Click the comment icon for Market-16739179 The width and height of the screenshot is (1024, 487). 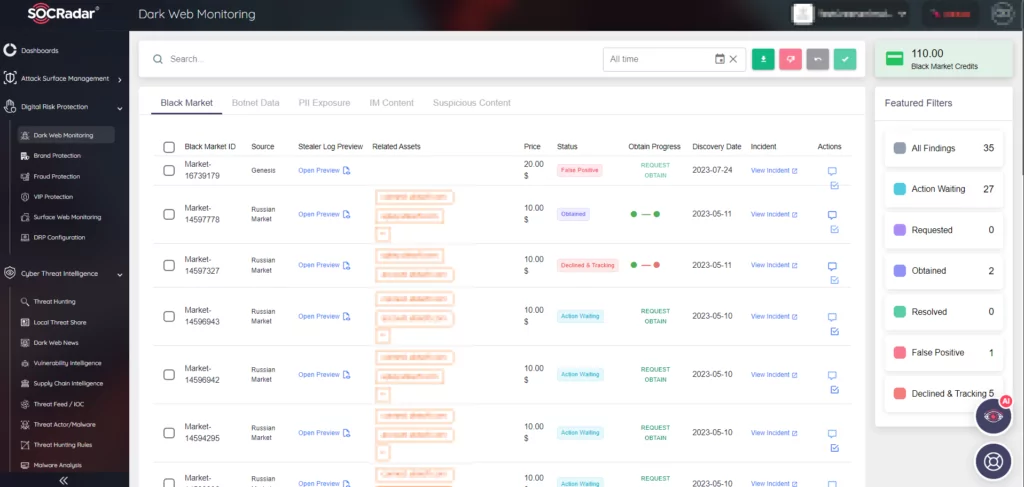click(832, 171)
